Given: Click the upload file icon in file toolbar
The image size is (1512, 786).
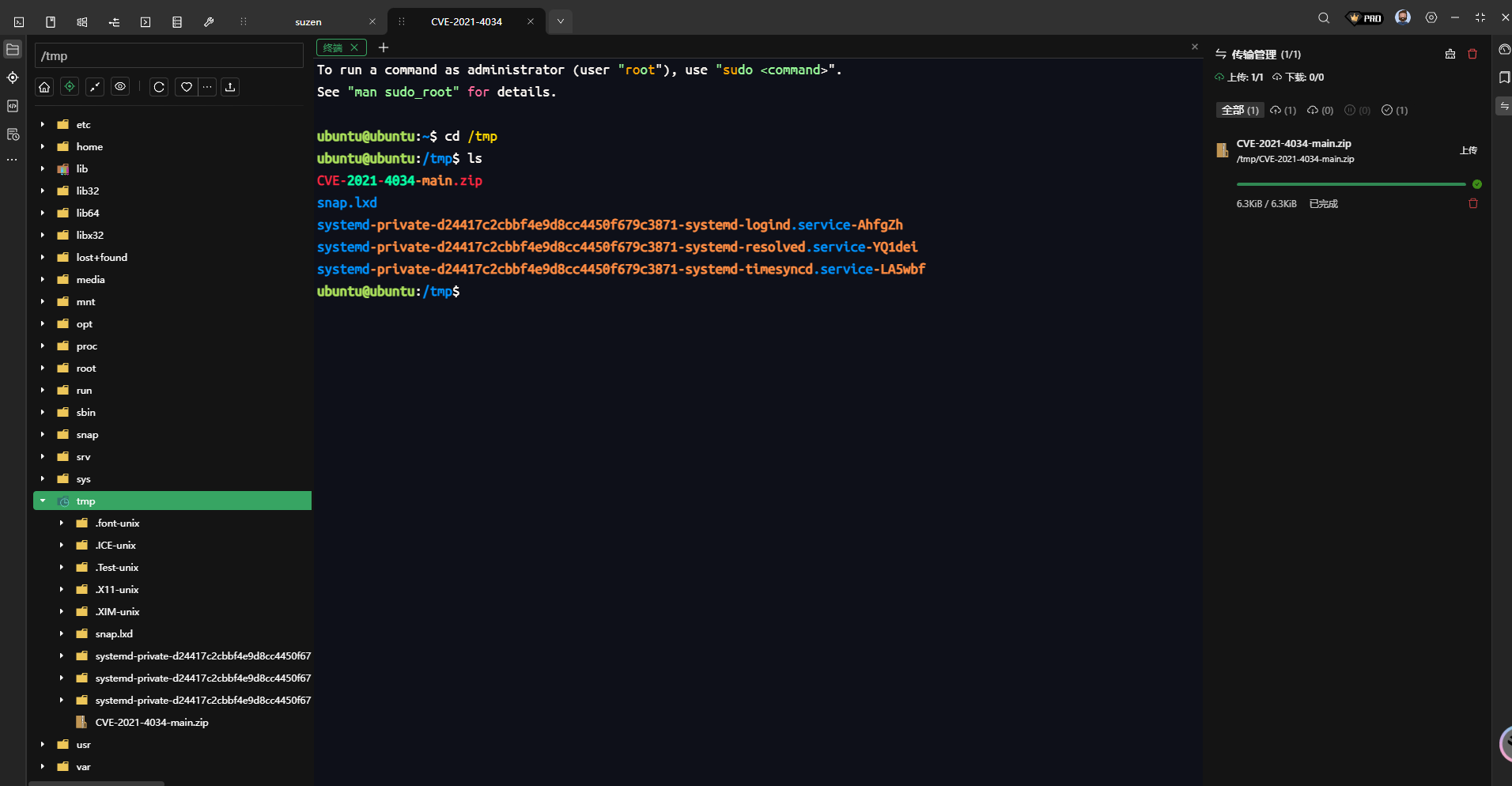Looking at the screenshot, I should tap(230, 87).
